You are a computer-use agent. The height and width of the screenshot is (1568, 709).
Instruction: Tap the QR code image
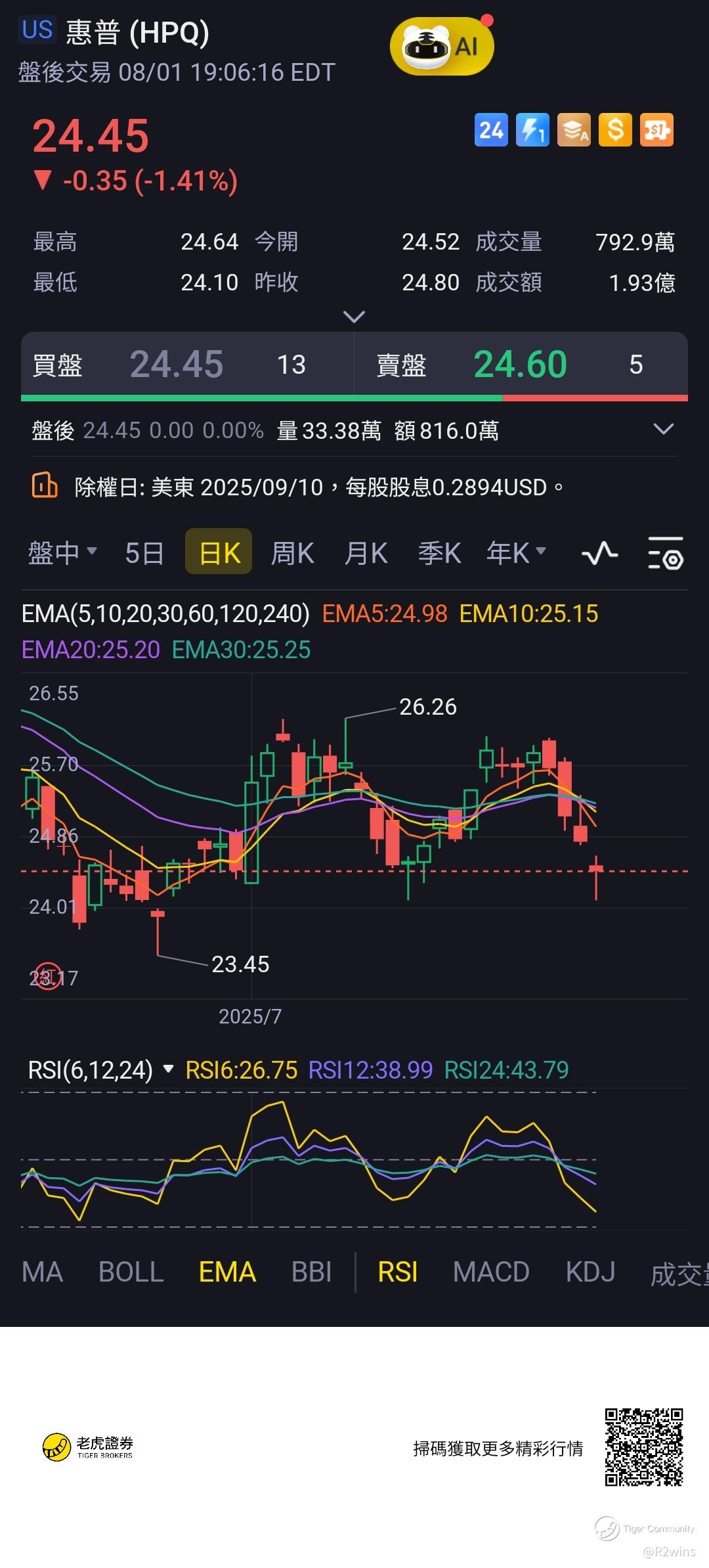tap(644, 1448)
